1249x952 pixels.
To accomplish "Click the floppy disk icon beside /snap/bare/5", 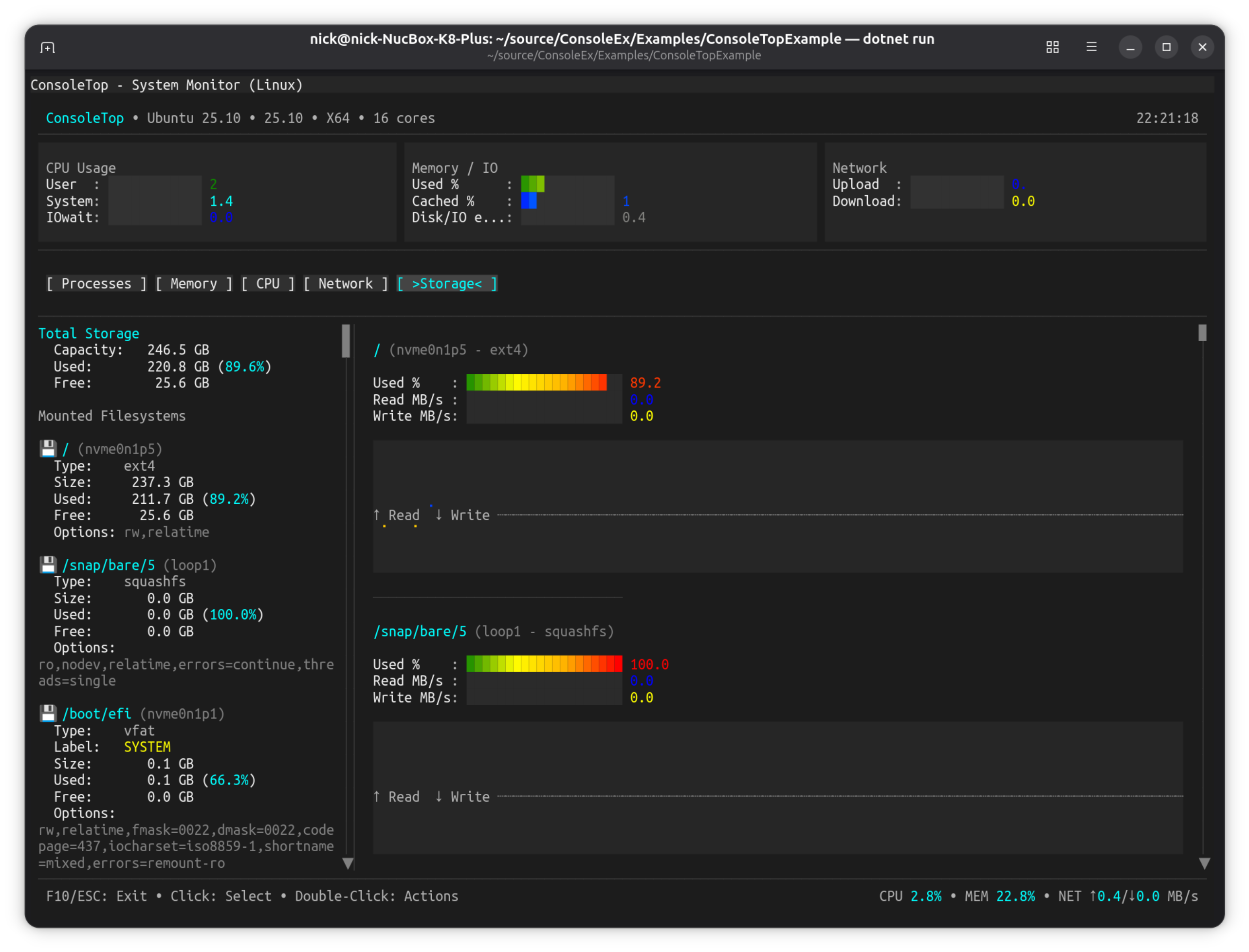I will pos(48,565).
